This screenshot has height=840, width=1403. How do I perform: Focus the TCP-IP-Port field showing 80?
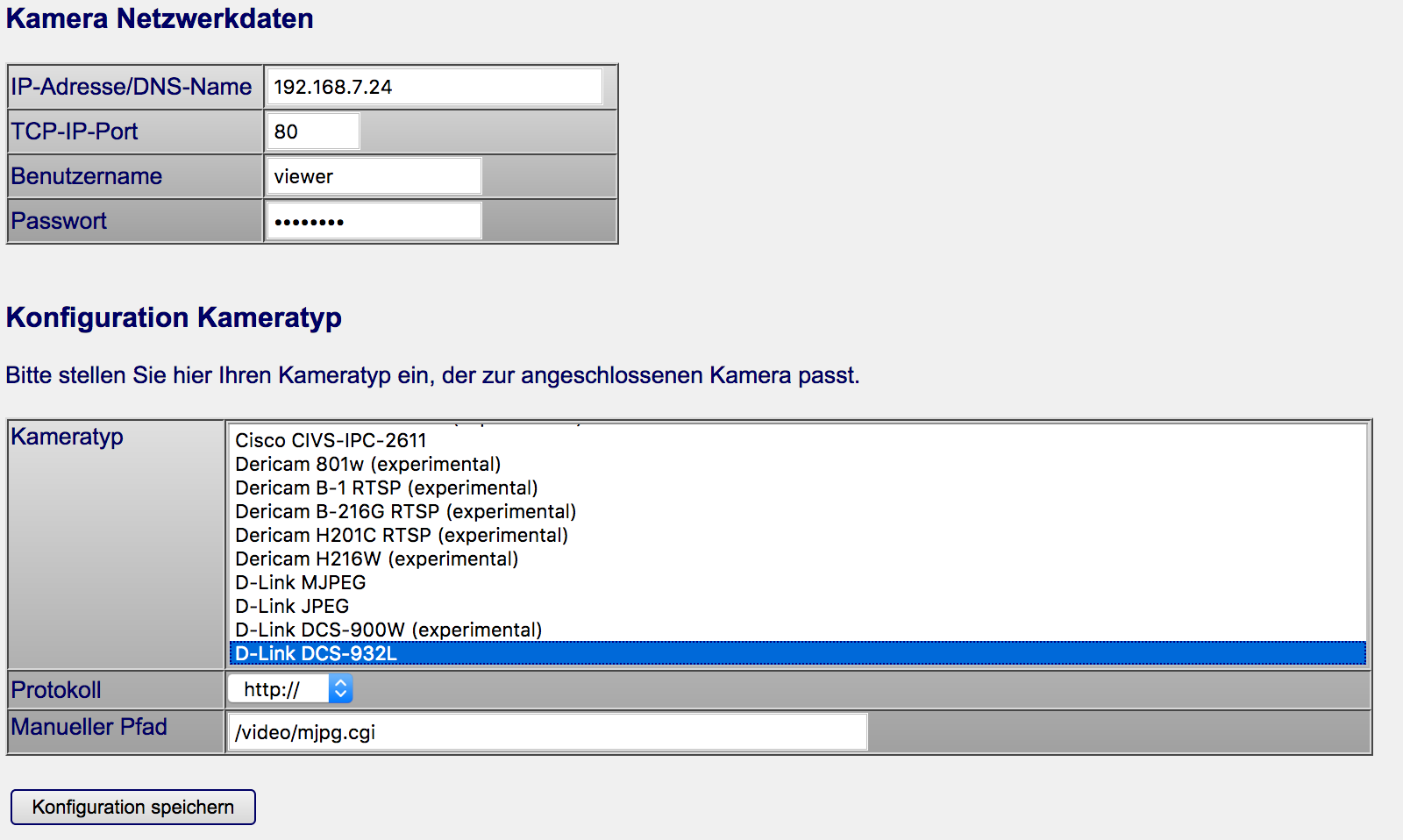pos(312,132)
